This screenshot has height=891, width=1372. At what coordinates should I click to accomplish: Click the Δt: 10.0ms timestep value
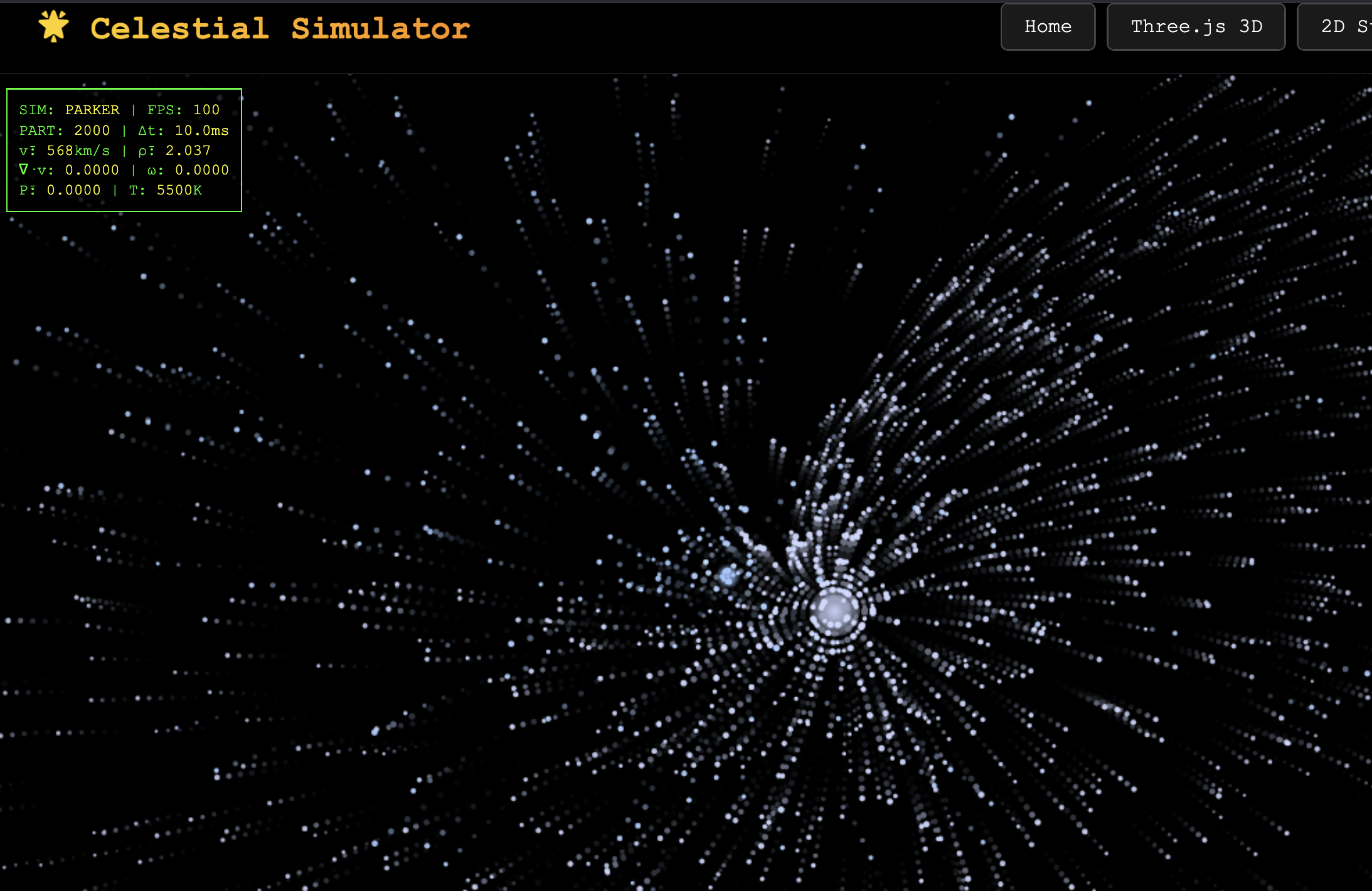click(x=183, y=131)
